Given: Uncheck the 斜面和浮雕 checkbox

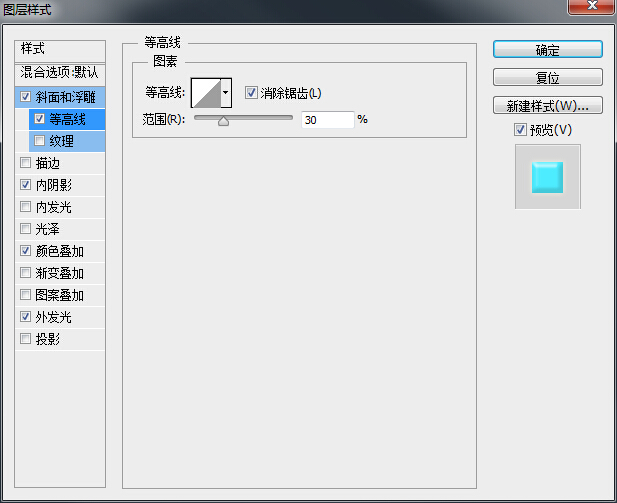Looking at the screenshot, I should click(x=25, y=97).
